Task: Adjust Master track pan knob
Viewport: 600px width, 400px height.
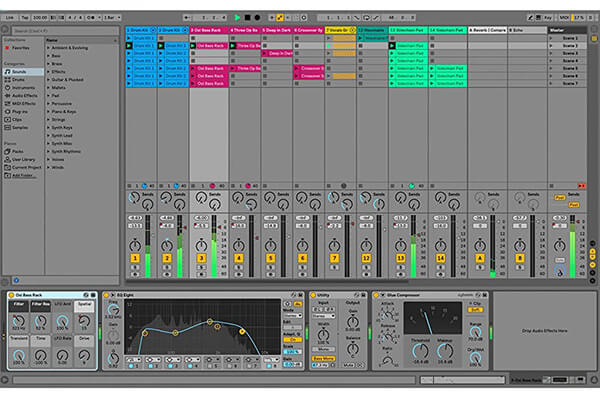Action: [x=559, y=245]
